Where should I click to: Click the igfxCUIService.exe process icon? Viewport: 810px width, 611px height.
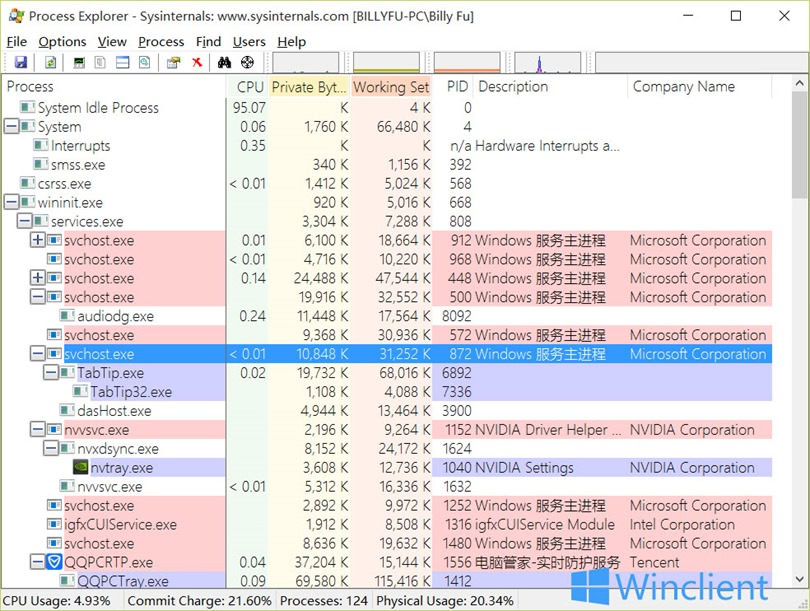pyautogui.click(x=54, y=524)
